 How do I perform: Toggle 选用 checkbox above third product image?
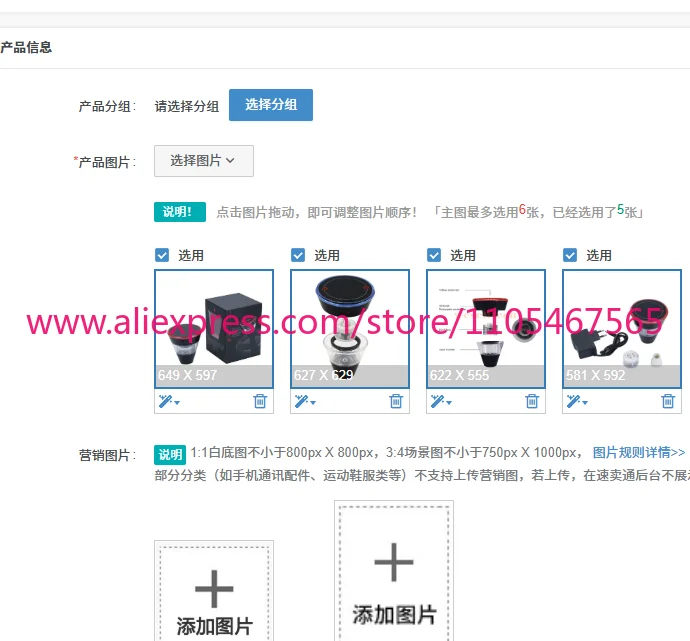pos(434,255)
